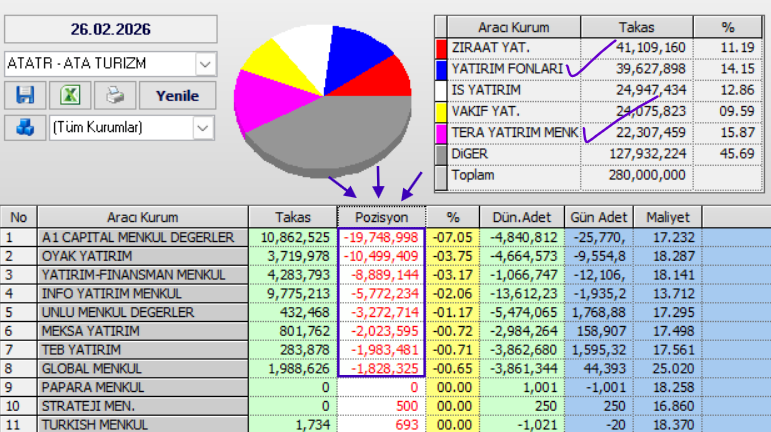Click position value -8,889,144
Image resolution: width=771 pixels, height=432 pixels.
click(x=385, y=275)
